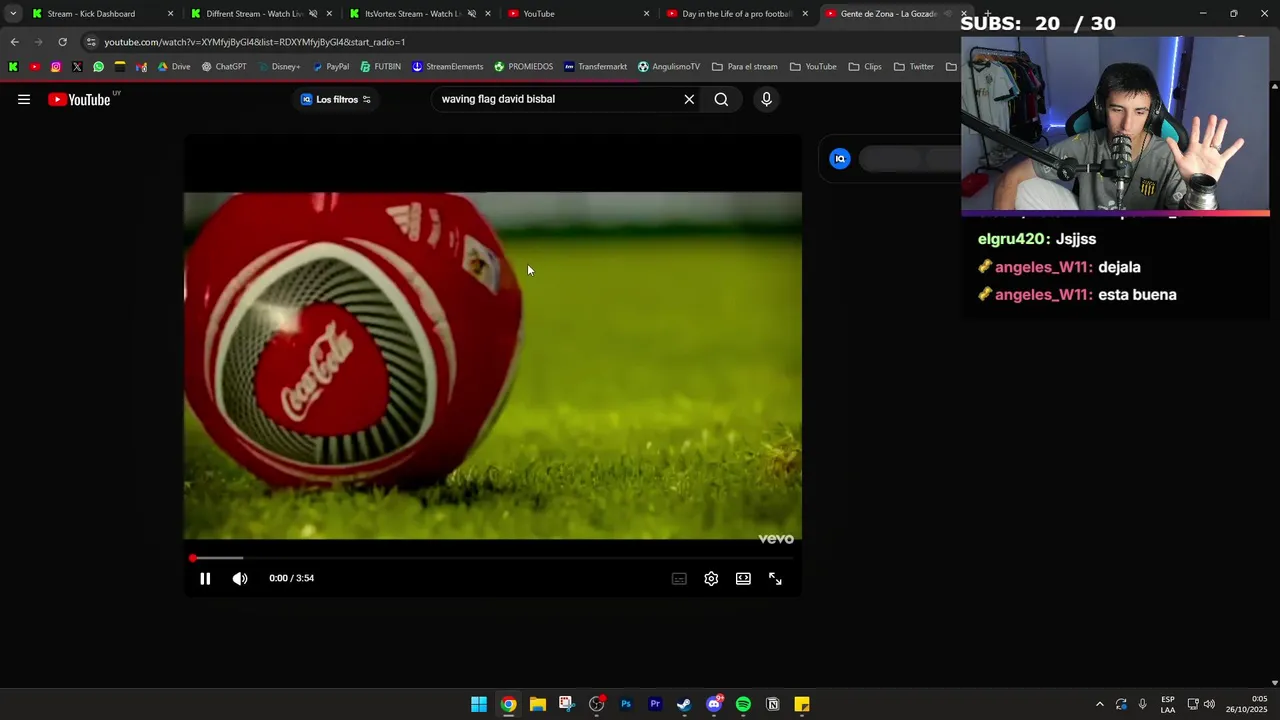This screenshot has height=720, width=1280.
Task: Go back with the browser back arrow
Action: [x=14, y=42]
